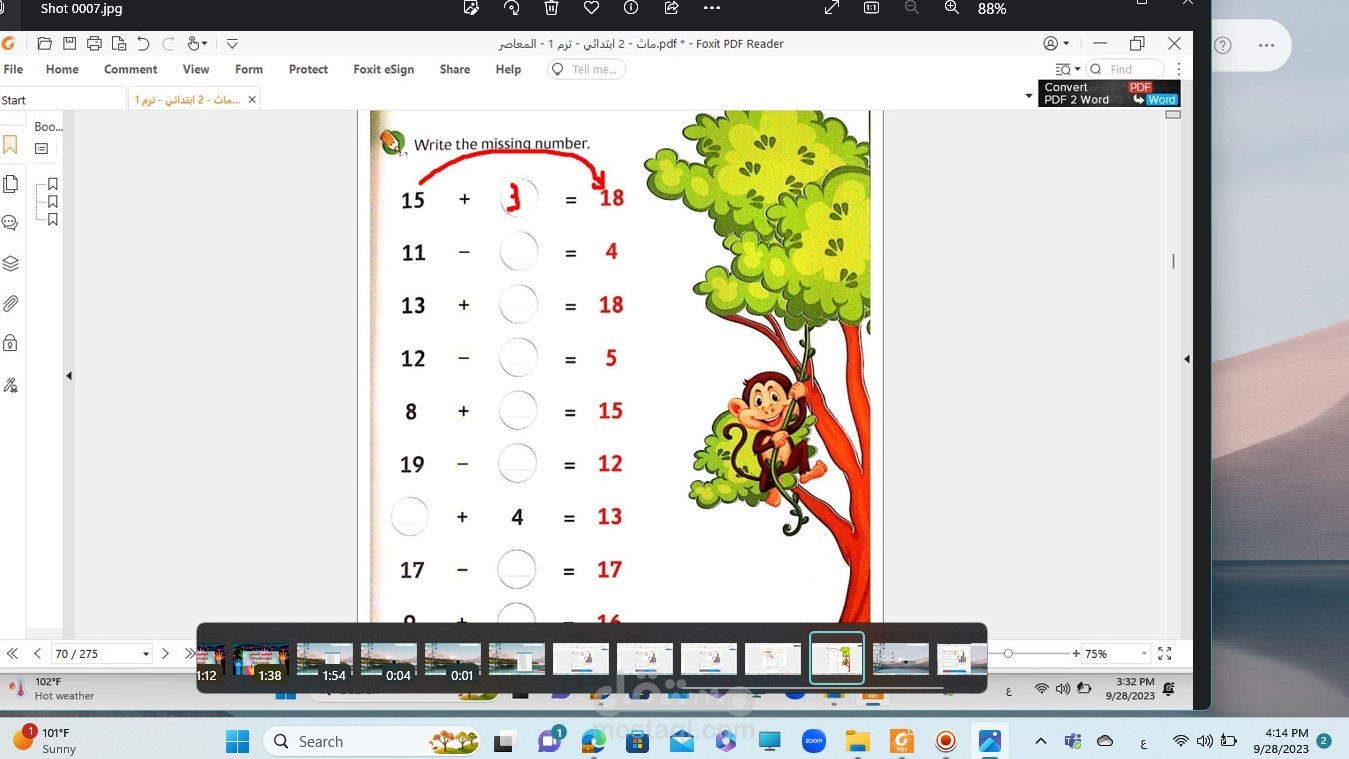The image size is (1349, 759).
Task: Open the File menu
Action: (x=13, y=69)
